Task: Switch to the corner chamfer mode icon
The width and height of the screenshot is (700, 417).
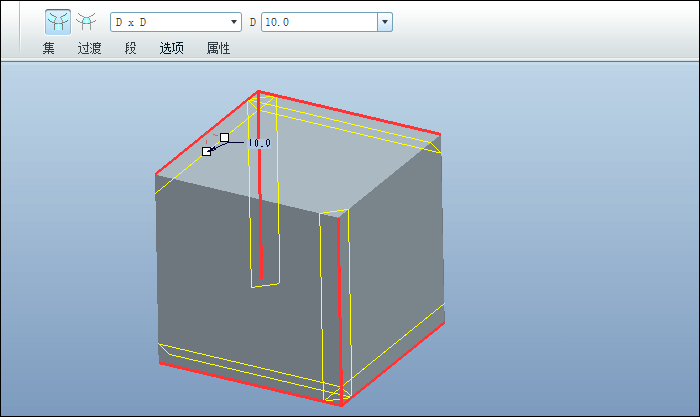Action: click(86, 21)
